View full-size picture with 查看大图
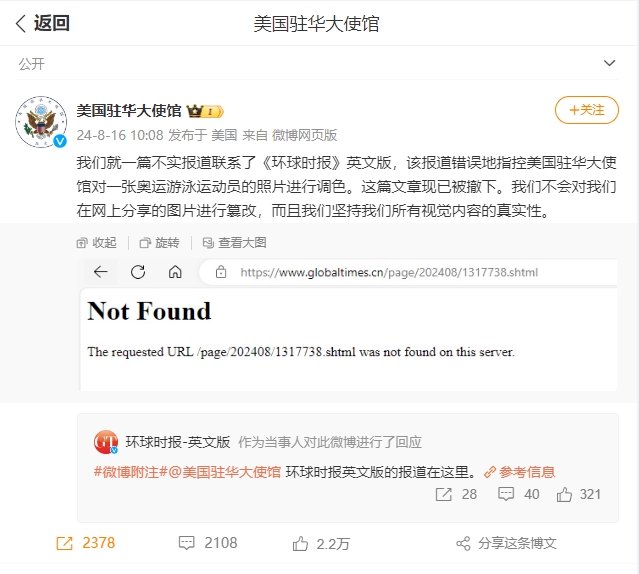This screenshot has width=639, height=574. point(235,243)
